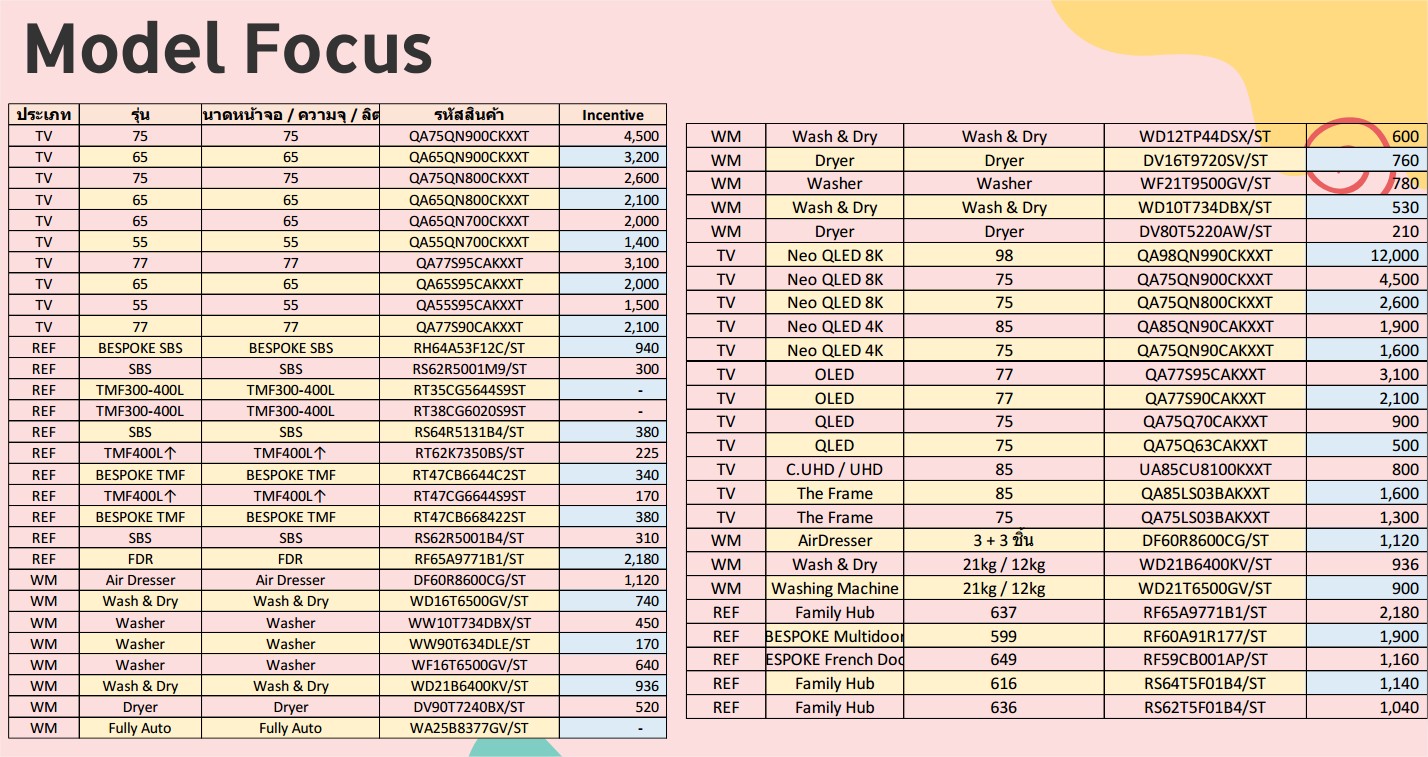This screenshot has width=1428, height=757.
Task: Click the "Model Focus" slide title
Action: 228,48
